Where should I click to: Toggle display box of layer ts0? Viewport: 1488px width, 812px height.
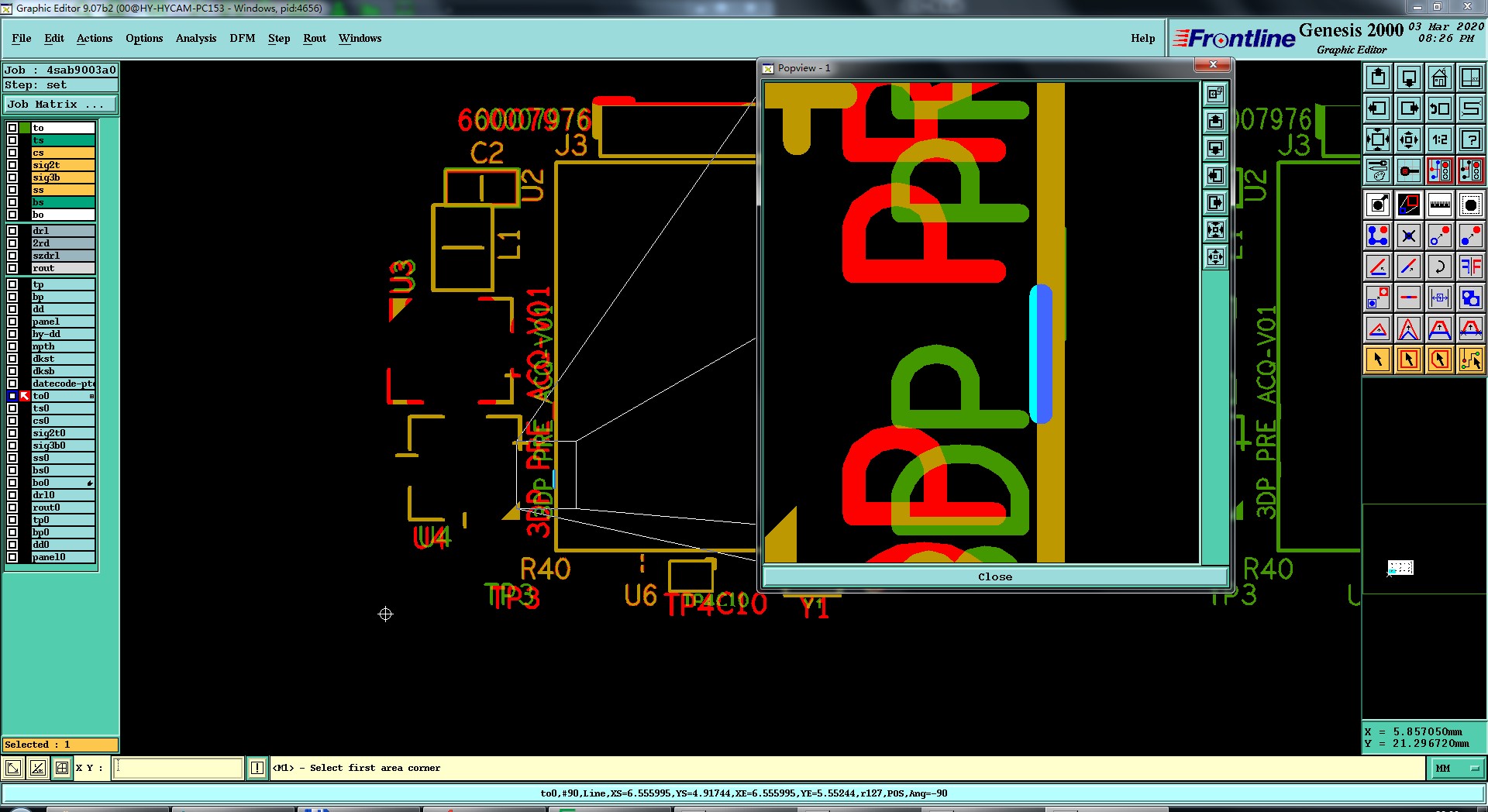click(x=12, y=408)
